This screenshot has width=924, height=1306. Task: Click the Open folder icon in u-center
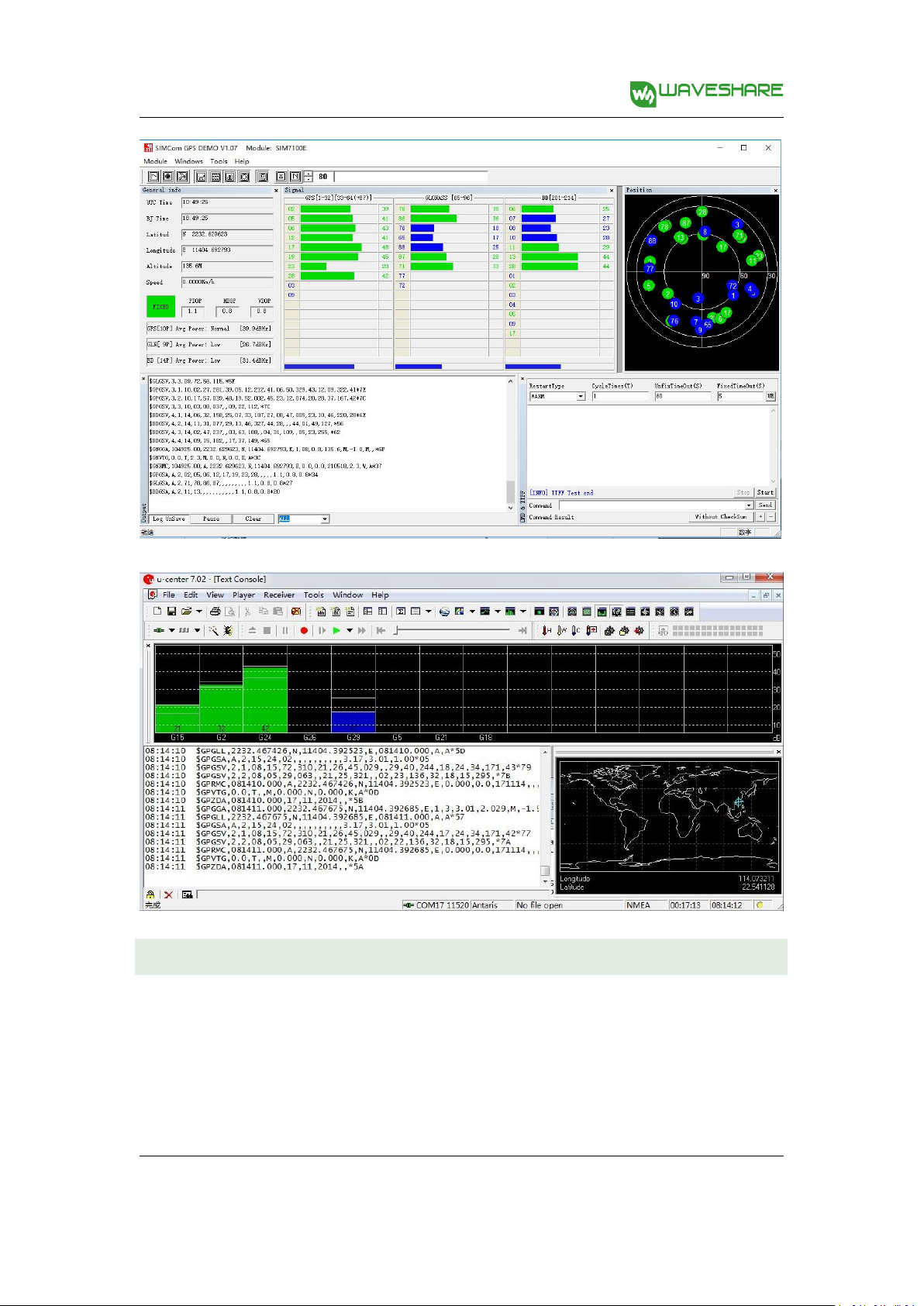[186, 612]
